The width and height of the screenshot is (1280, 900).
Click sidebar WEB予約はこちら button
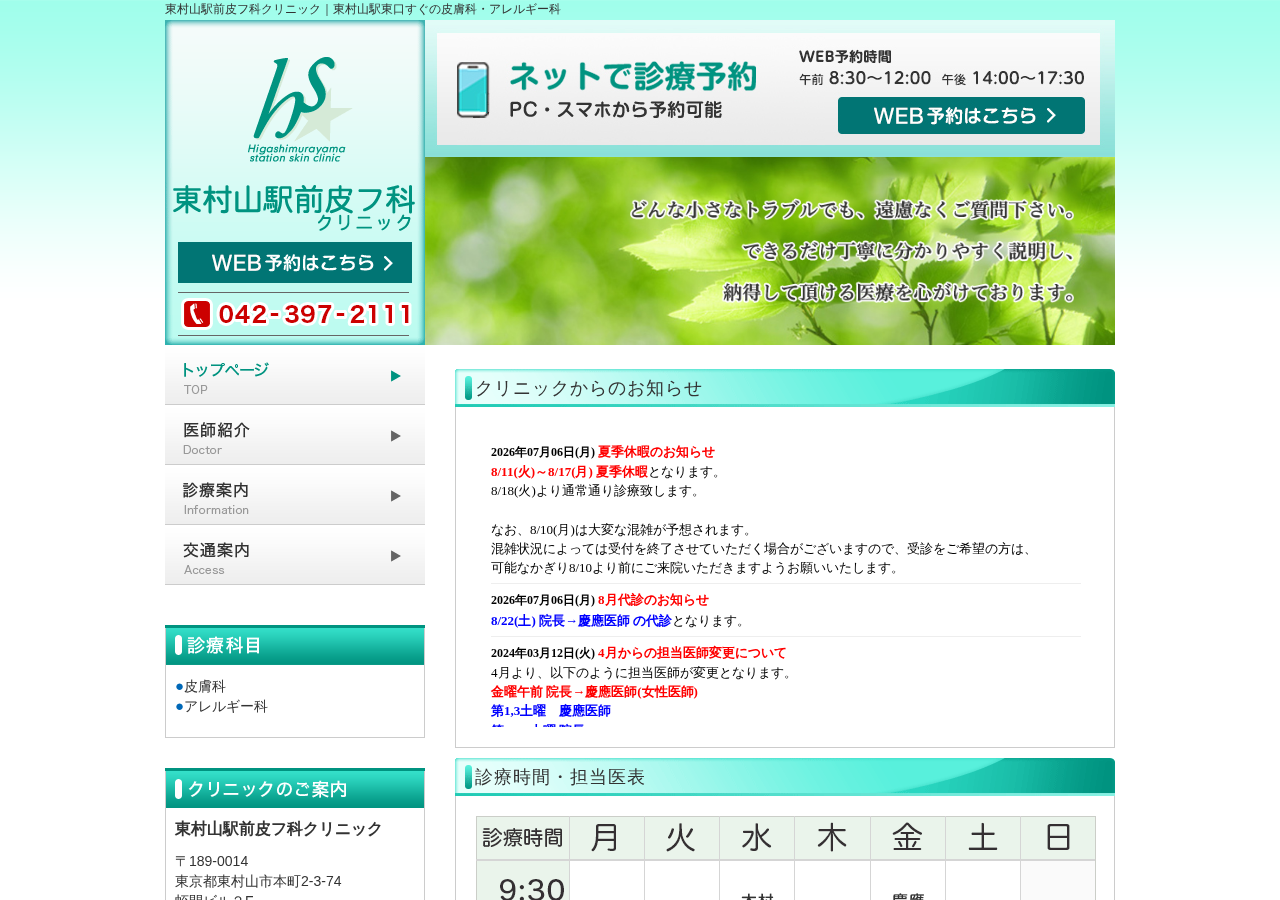click(295, 263)
